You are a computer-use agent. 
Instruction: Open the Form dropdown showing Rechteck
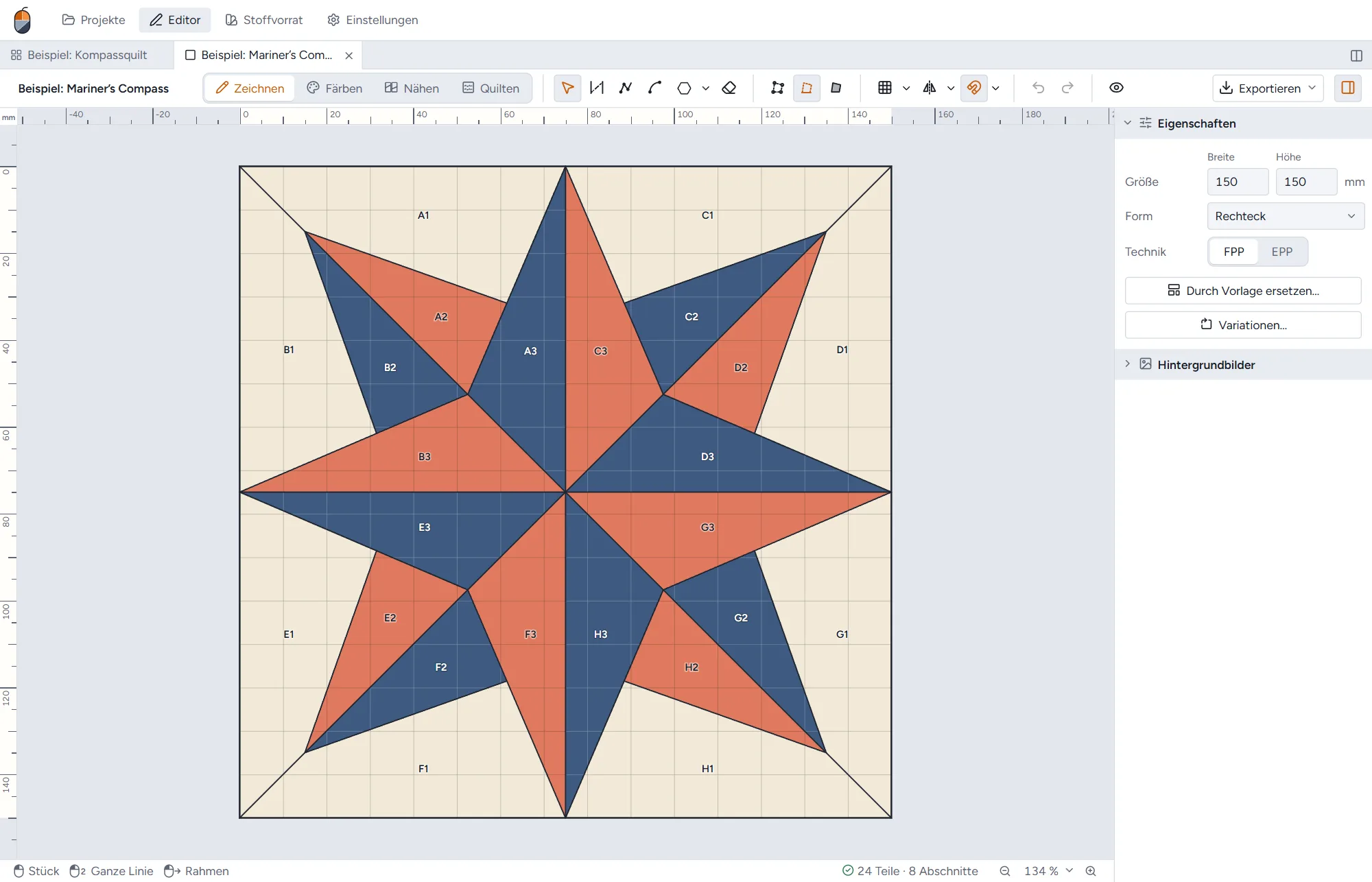[x=1286, y=216]
